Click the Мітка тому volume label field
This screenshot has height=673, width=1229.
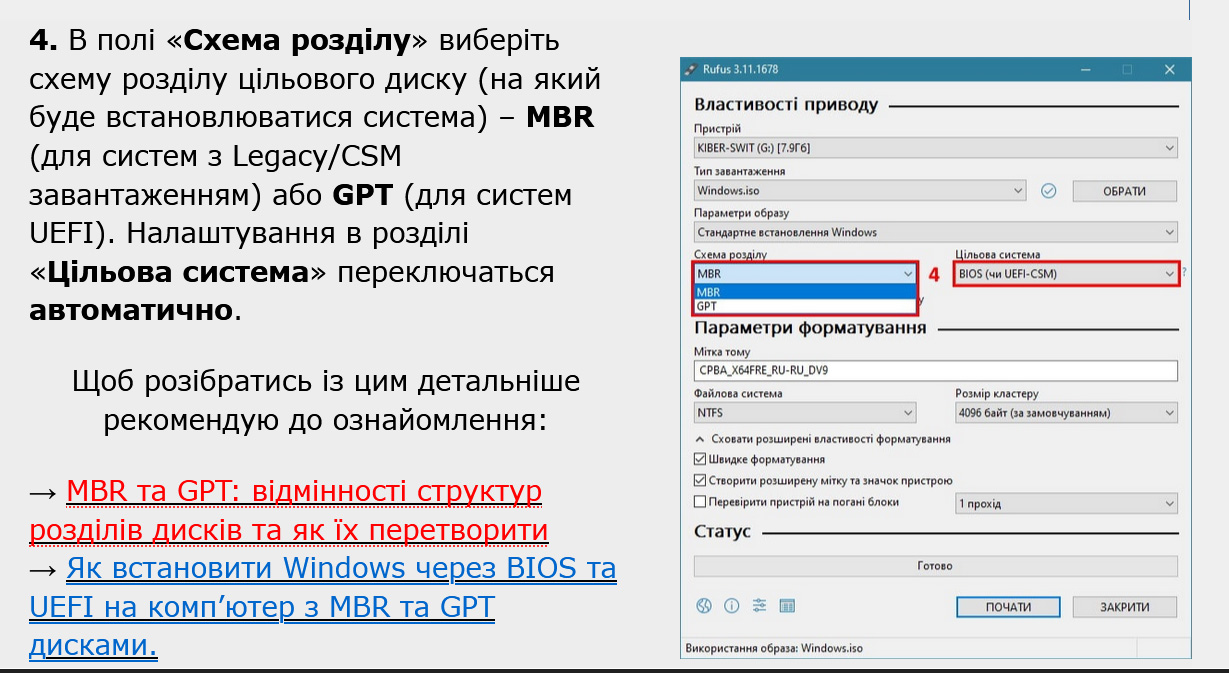coord(935,370)
